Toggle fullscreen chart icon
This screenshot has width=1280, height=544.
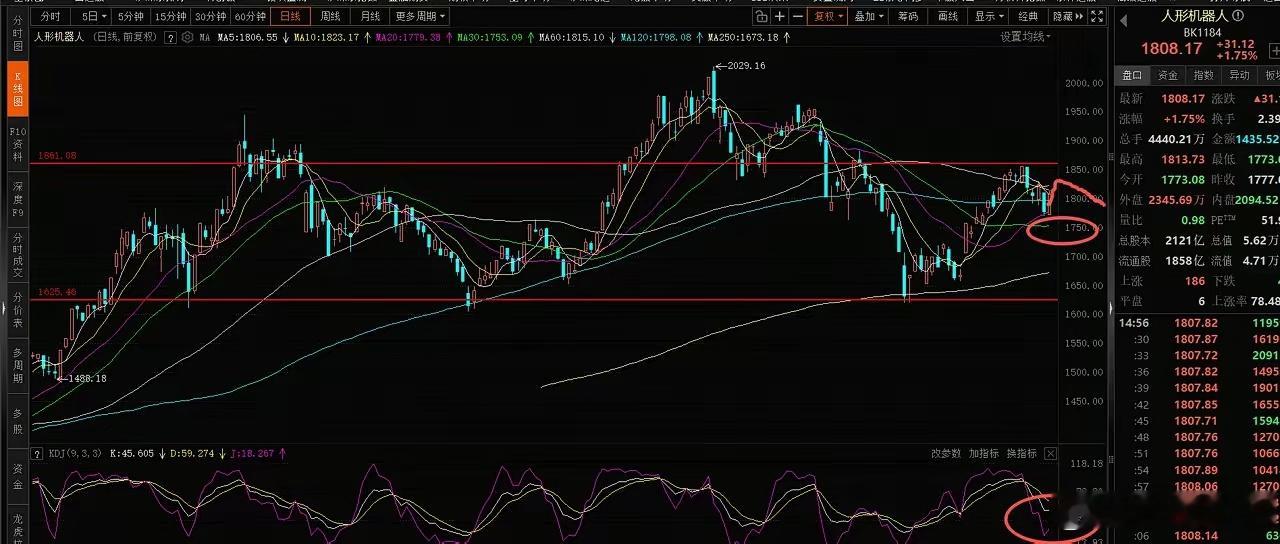(x=1098, y=16)
